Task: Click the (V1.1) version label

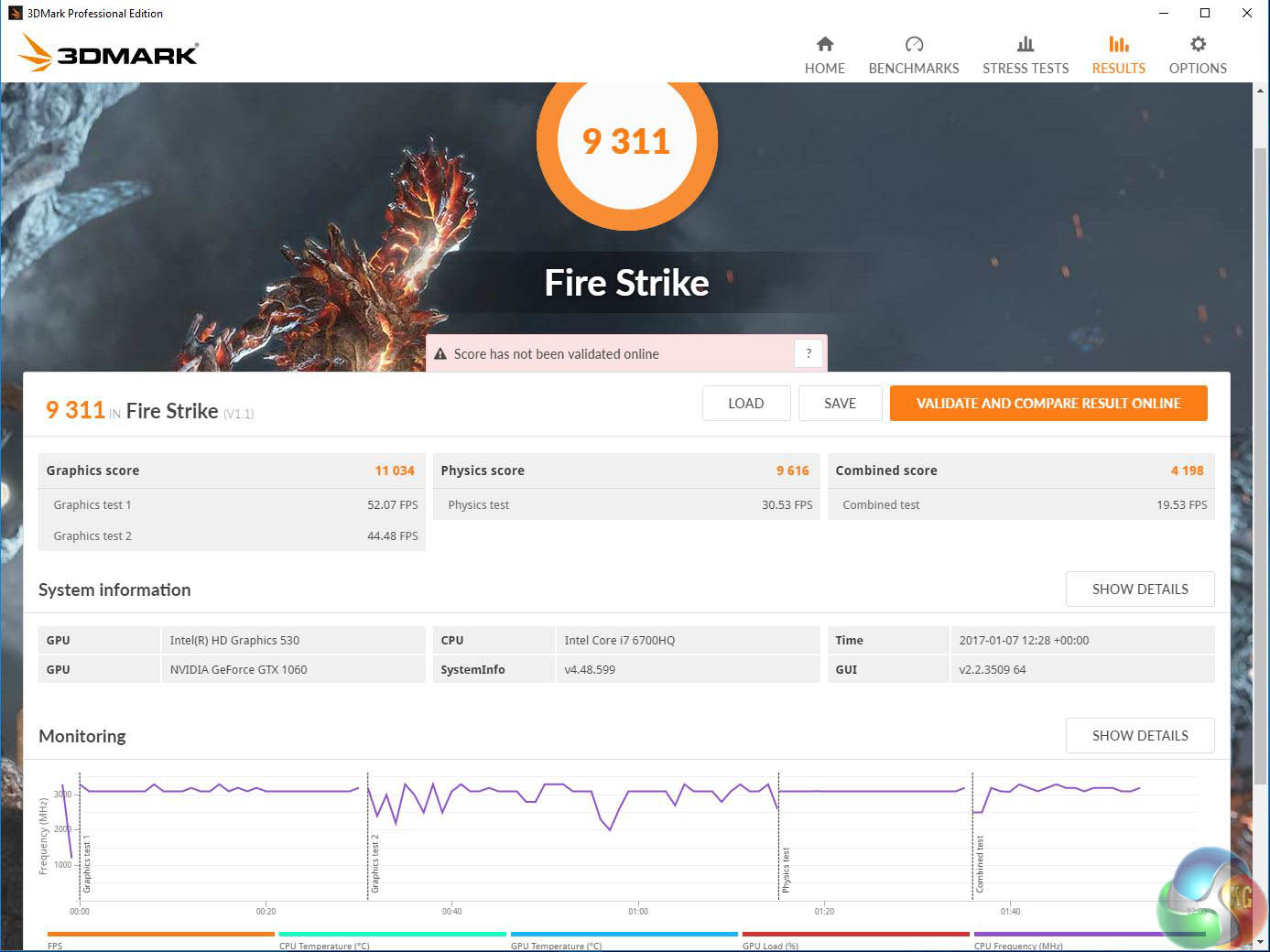Action: (x=238, y=414)
